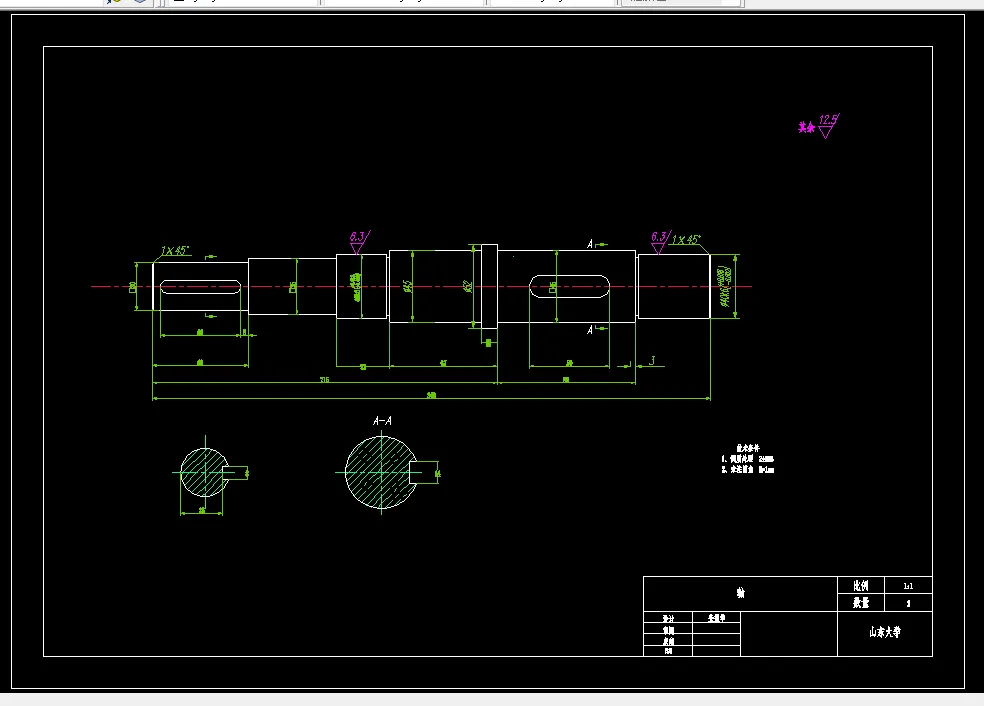Select the left keyway slot outline
The width and height of the screenshot is (984, 706).
click(201, 287)
